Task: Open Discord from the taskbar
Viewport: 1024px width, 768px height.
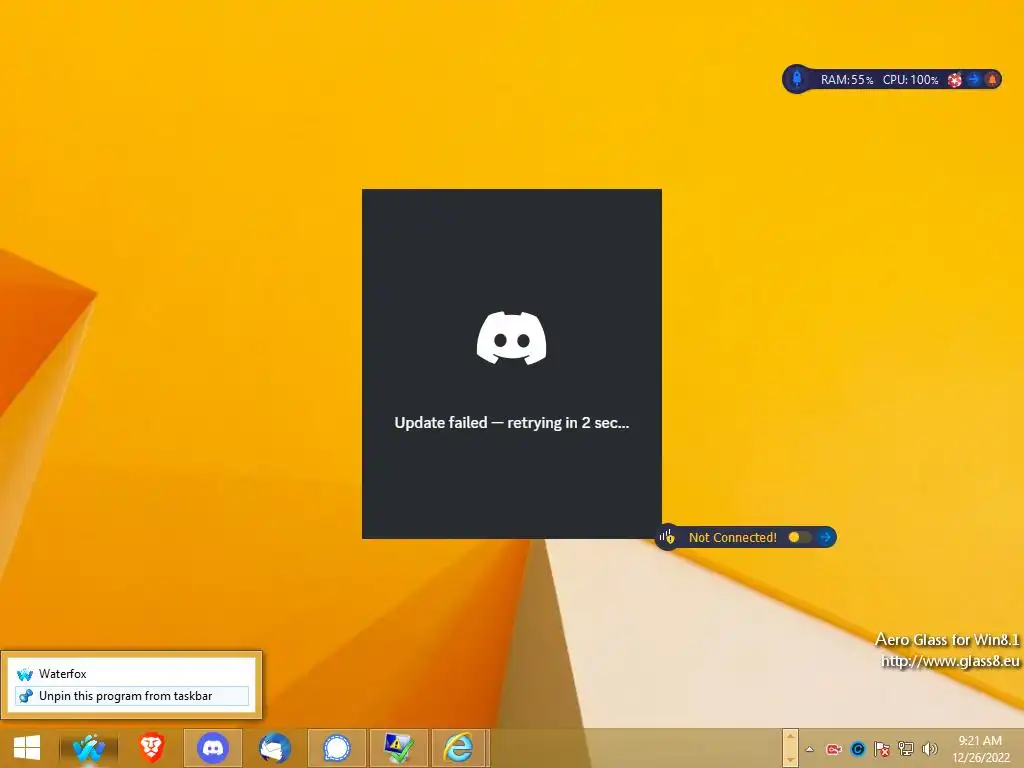Action: [x=213, y=748]
